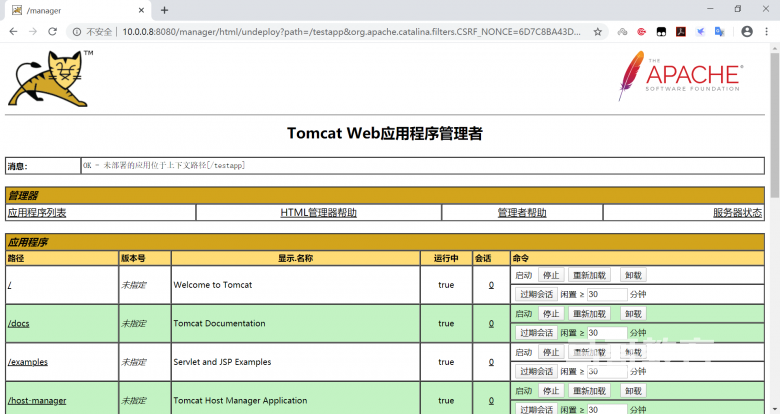The height and width of the screenshot is (414, 780).
Task: Close the /manager tab
Action: (141, 10)
